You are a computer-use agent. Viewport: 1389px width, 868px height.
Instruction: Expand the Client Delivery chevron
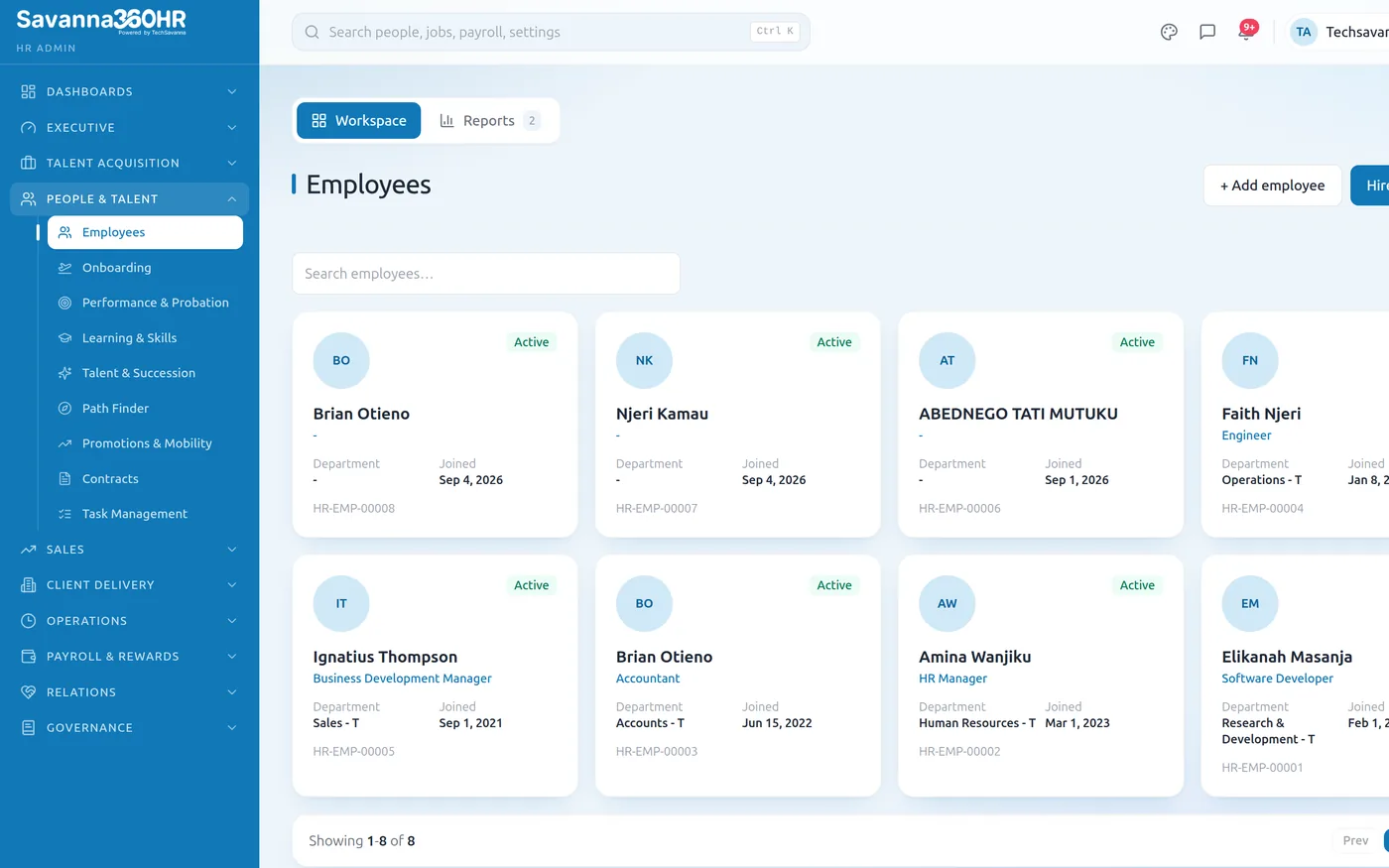(x=232, y=585)
